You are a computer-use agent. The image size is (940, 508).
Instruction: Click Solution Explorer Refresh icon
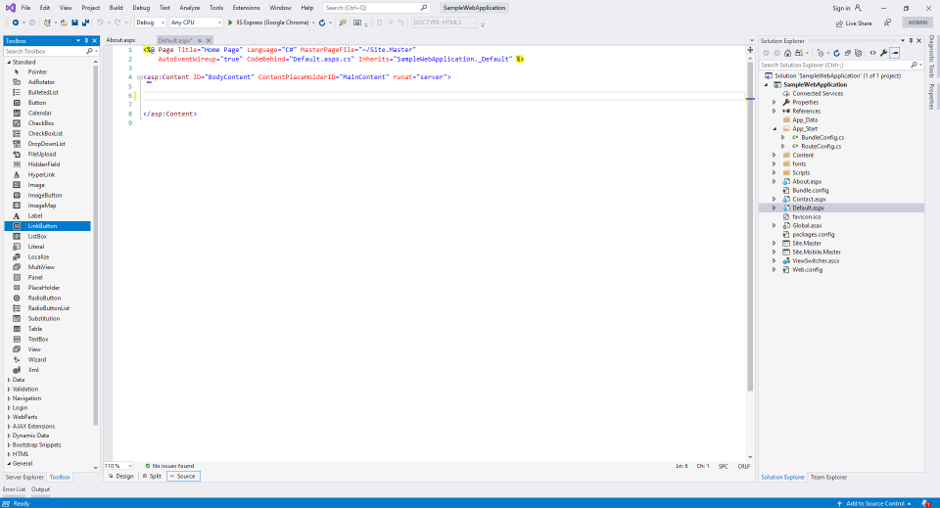[x=836, y=53]
